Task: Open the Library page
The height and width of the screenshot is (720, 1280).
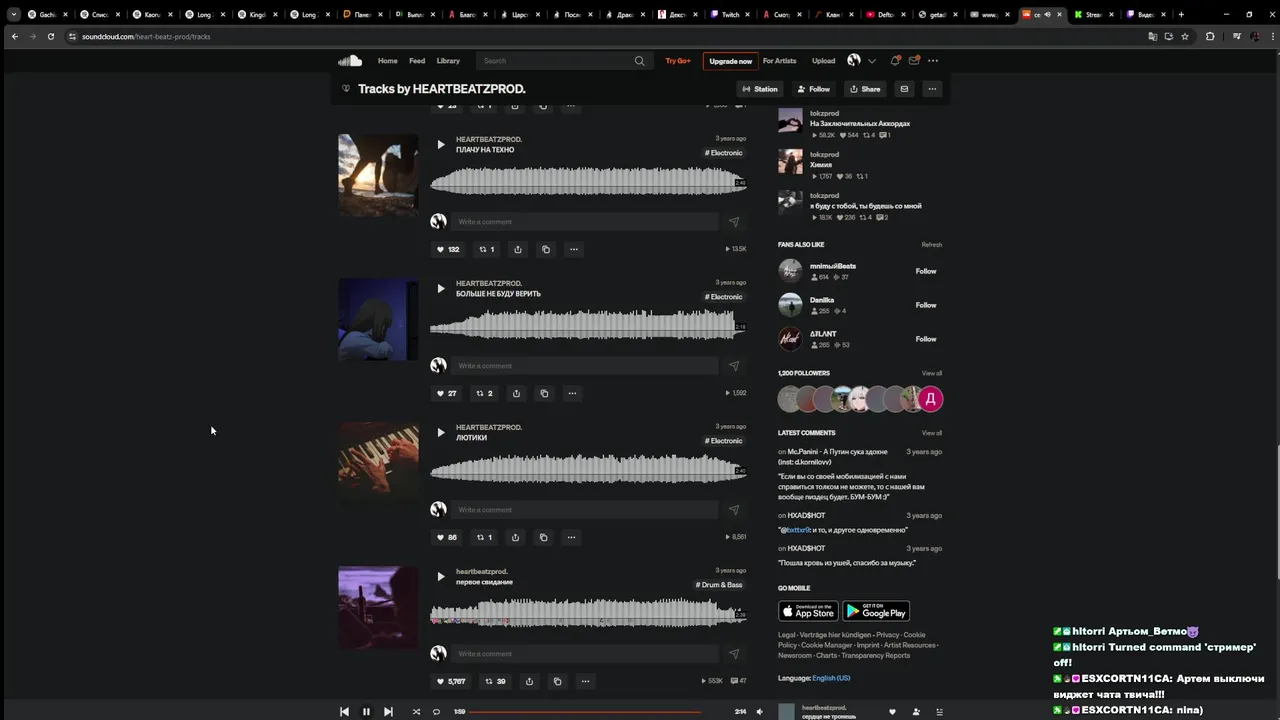Action: point(448,61)
